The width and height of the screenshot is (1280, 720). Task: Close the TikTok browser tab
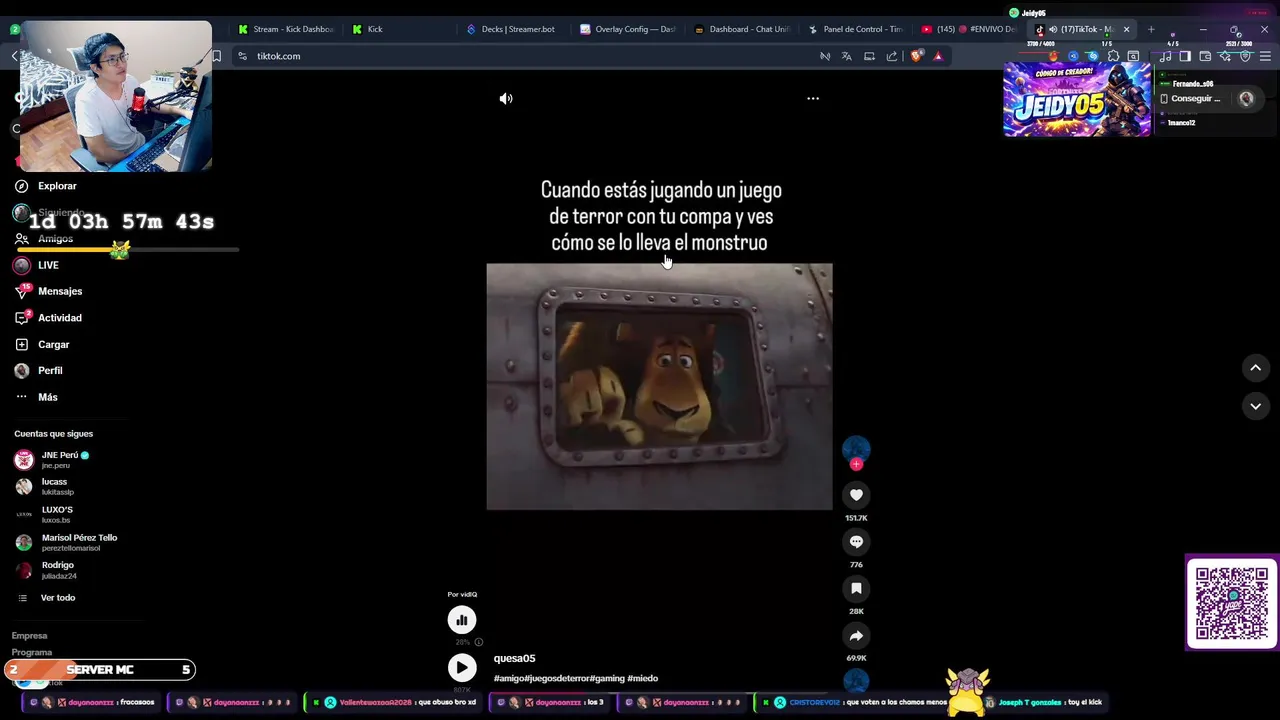point(1126,29)
